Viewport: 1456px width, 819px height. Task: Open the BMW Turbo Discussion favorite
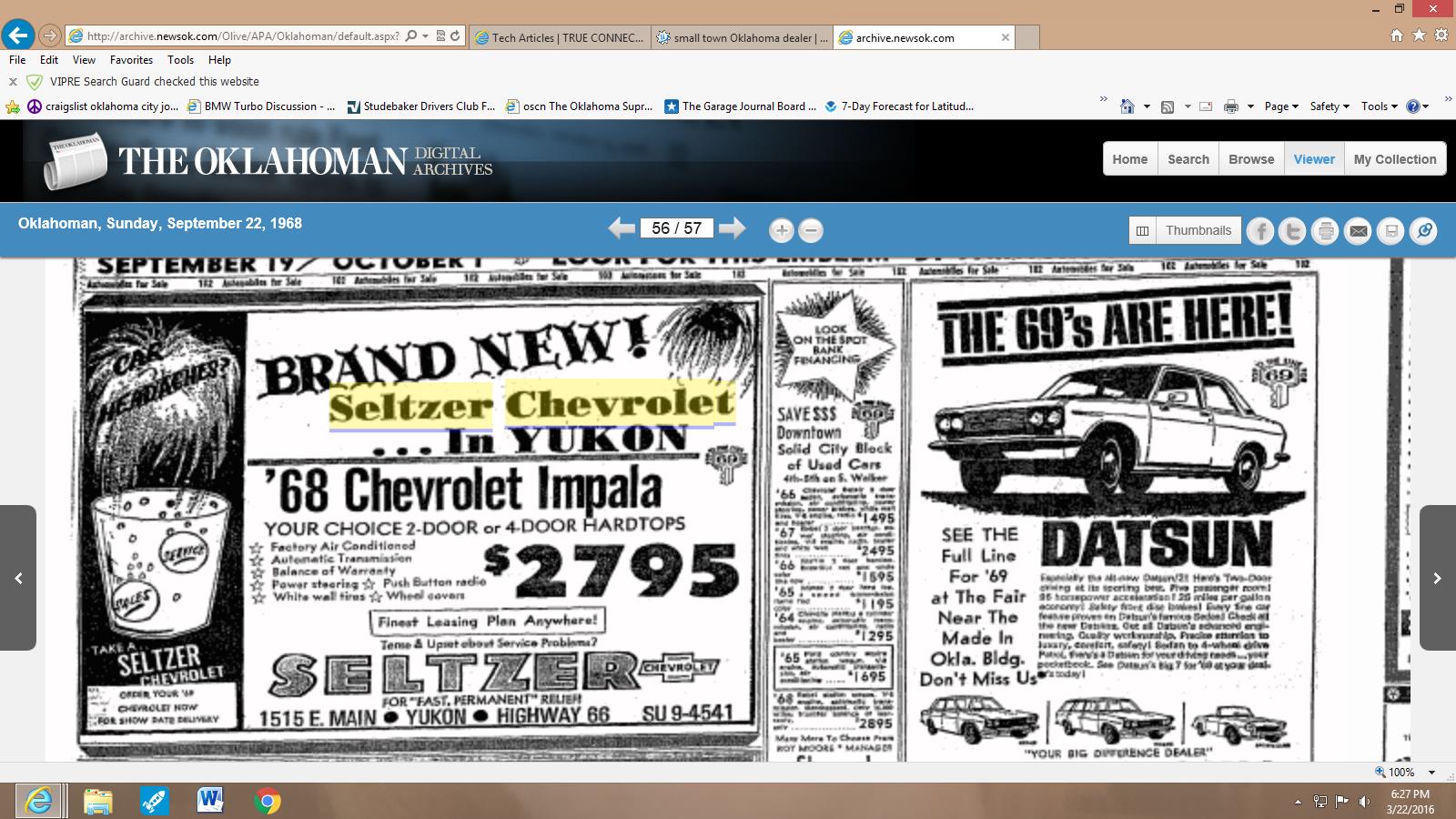click(x=261, y=106)
